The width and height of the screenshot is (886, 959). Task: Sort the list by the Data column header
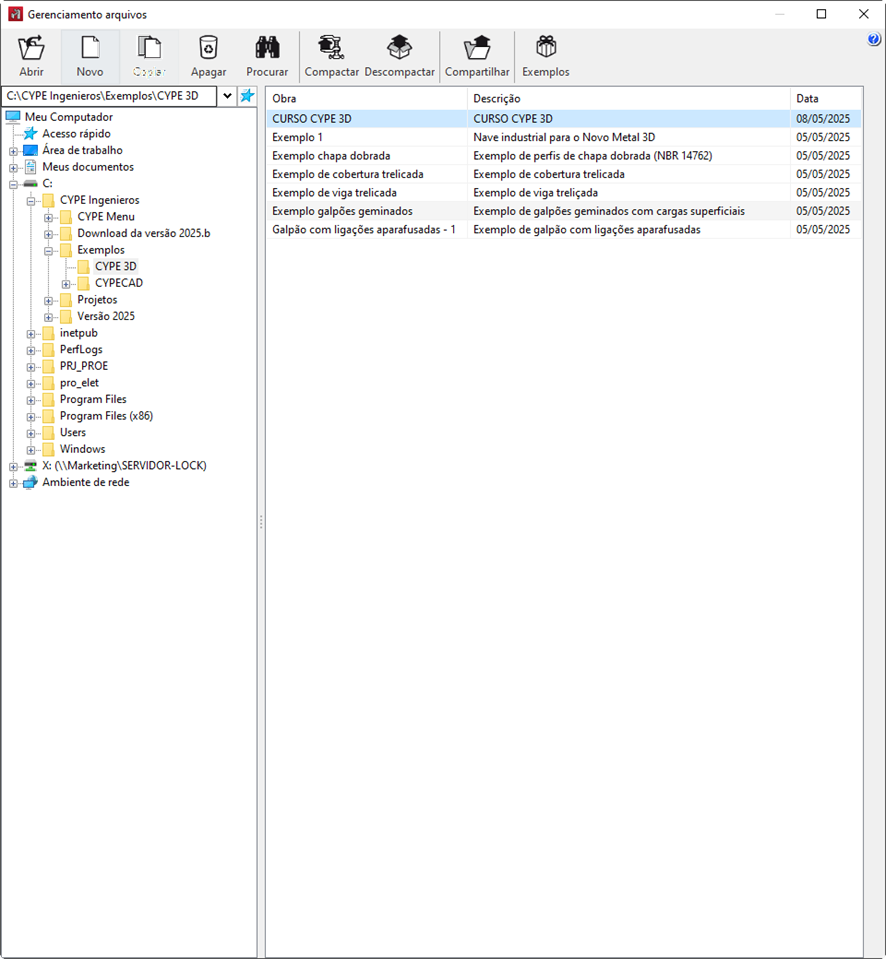826,98
